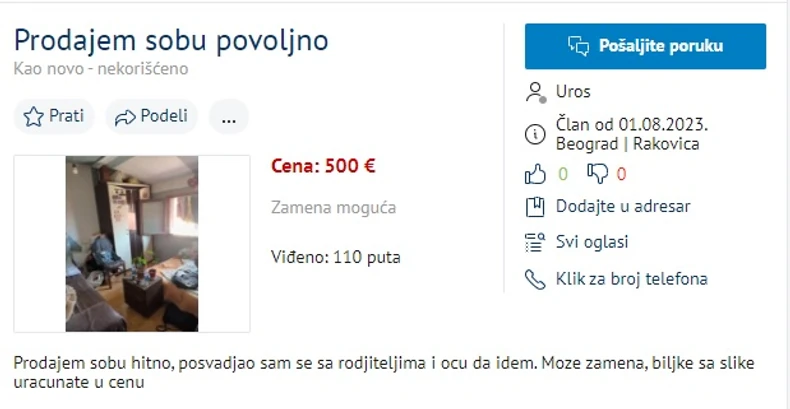
Task: Click the ad title Prodajem sobu povoljno
Action: click(x=171, y=41)
